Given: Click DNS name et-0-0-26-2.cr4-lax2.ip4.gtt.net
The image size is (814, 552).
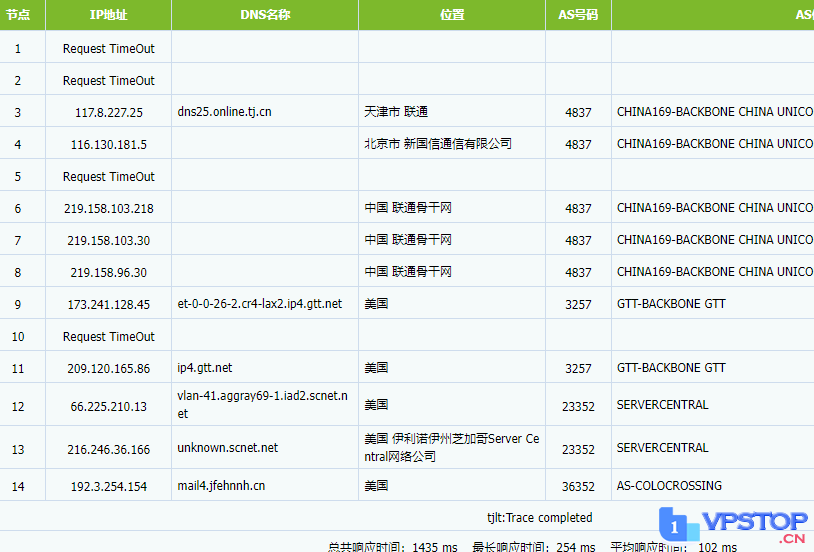Looking at the screenshot, I should 260,304.
